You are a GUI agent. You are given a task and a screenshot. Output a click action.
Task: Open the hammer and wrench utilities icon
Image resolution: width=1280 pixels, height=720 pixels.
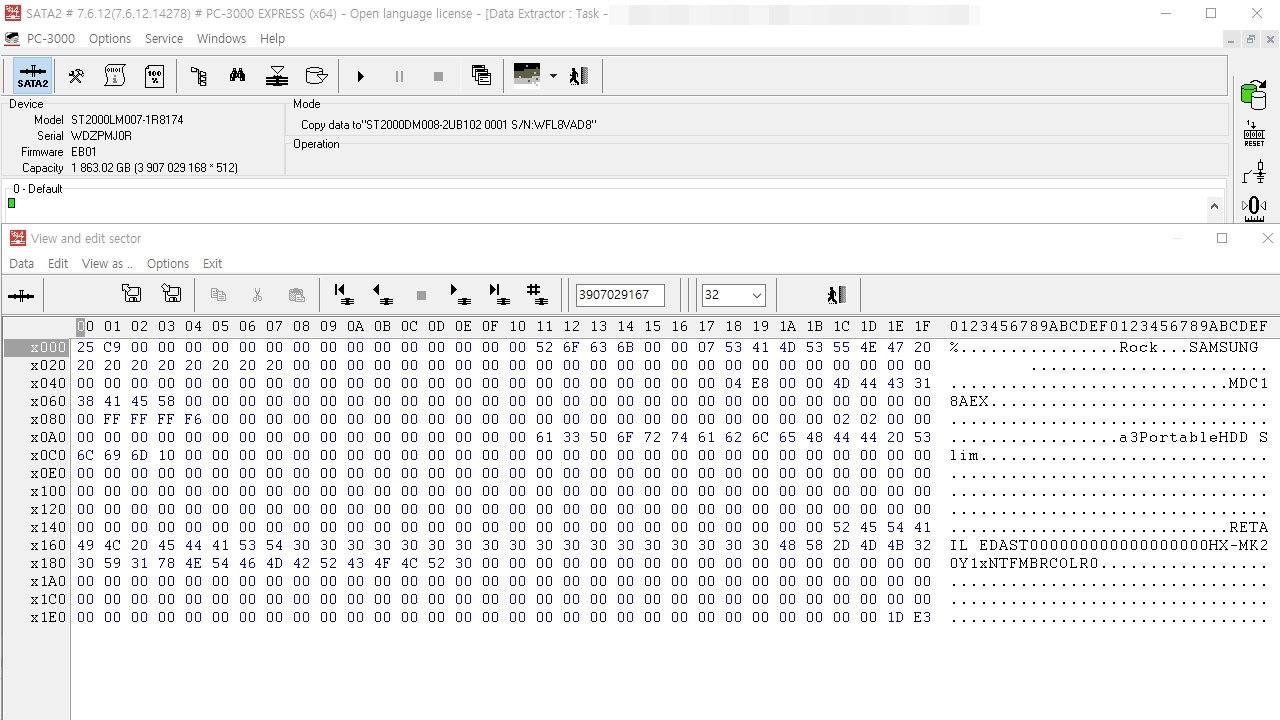coord(76,76)
